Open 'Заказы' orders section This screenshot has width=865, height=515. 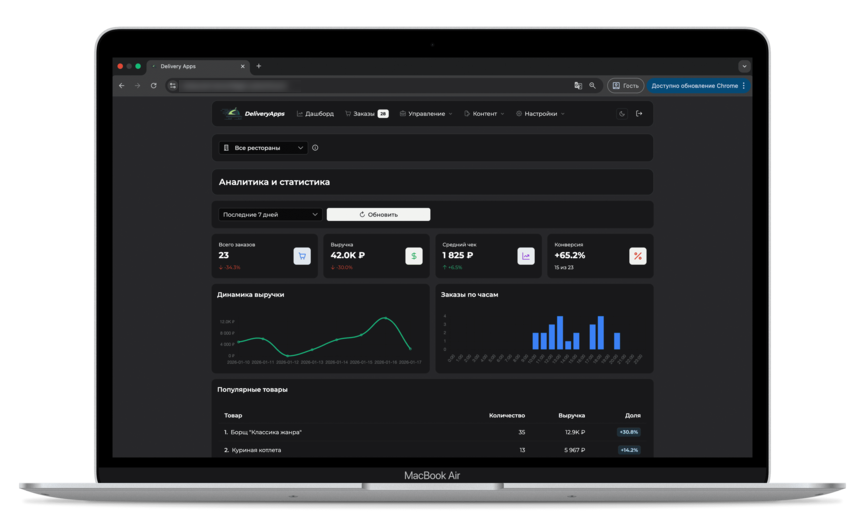[x=361, y=114]
